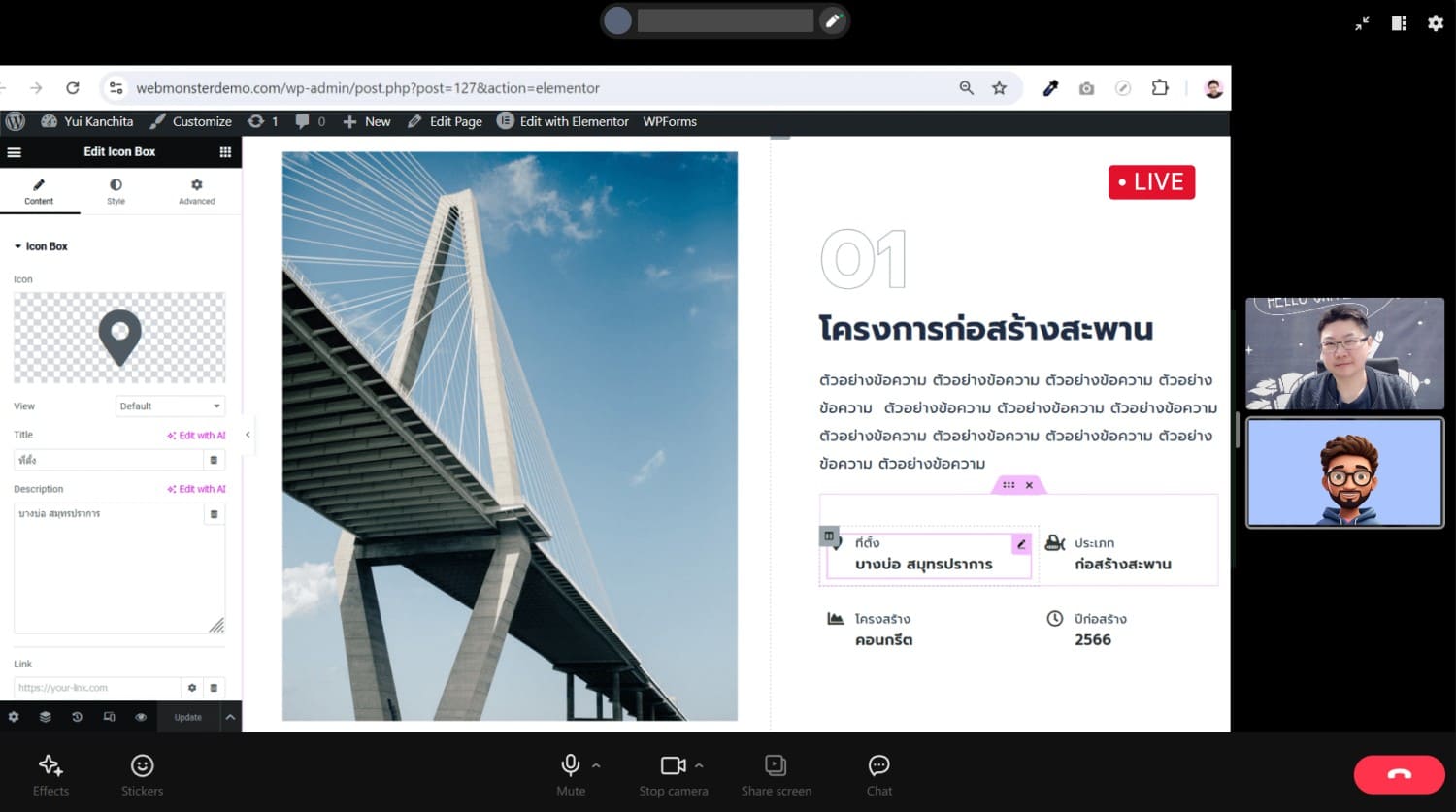Select the project title heading

[x=985, y=329]
